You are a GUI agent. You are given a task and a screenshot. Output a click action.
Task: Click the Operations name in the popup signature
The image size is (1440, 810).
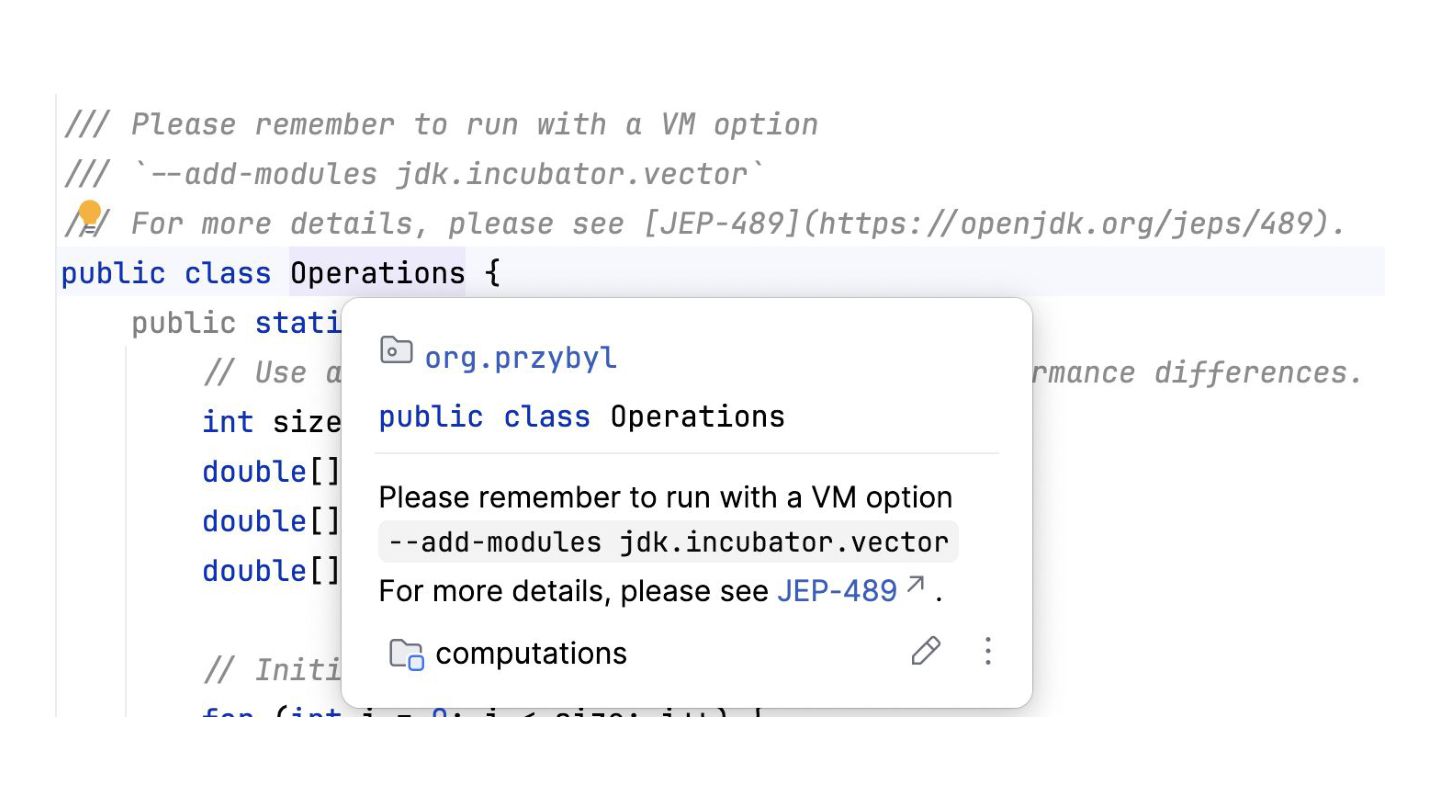pos(697,417)
